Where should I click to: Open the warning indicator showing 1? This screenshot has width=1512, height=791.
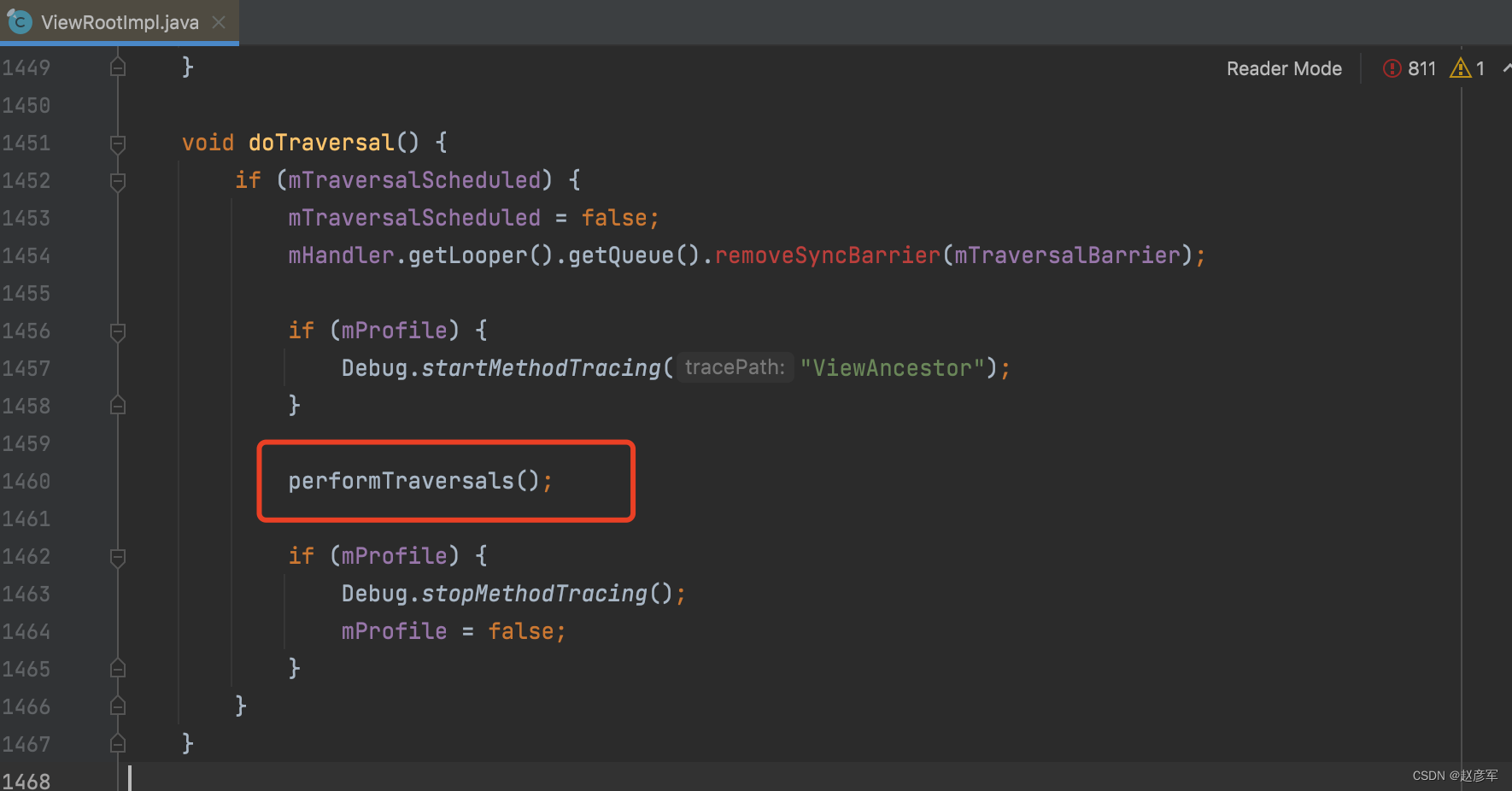click(1468, 68)
